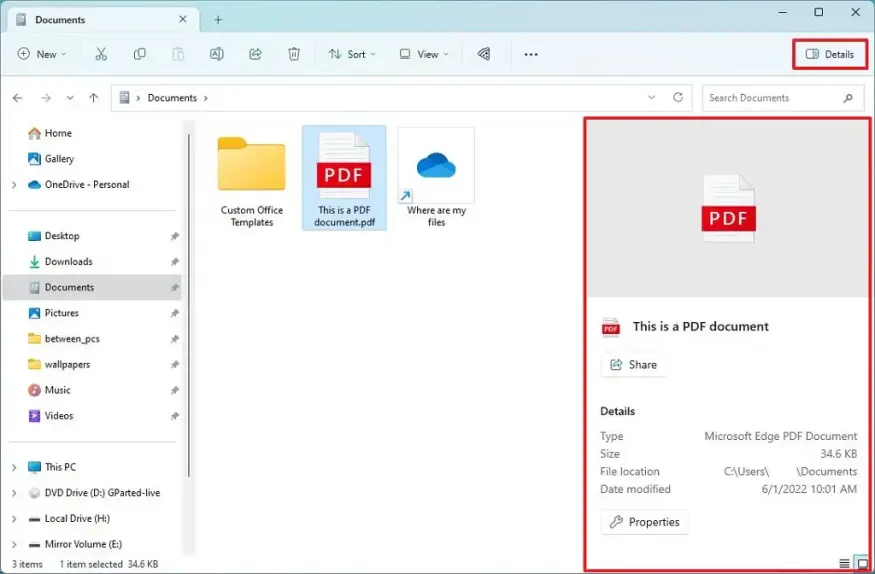875x574 pixels.
Task: Click the send-to icon next to View
Action: [x=484, y=54]
